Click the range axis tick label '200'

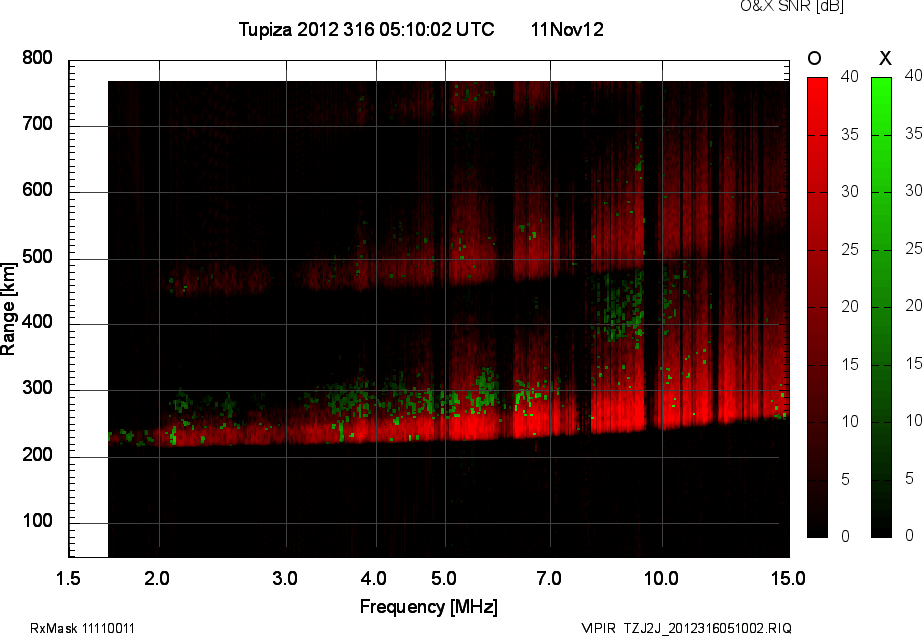coord(37,454)
